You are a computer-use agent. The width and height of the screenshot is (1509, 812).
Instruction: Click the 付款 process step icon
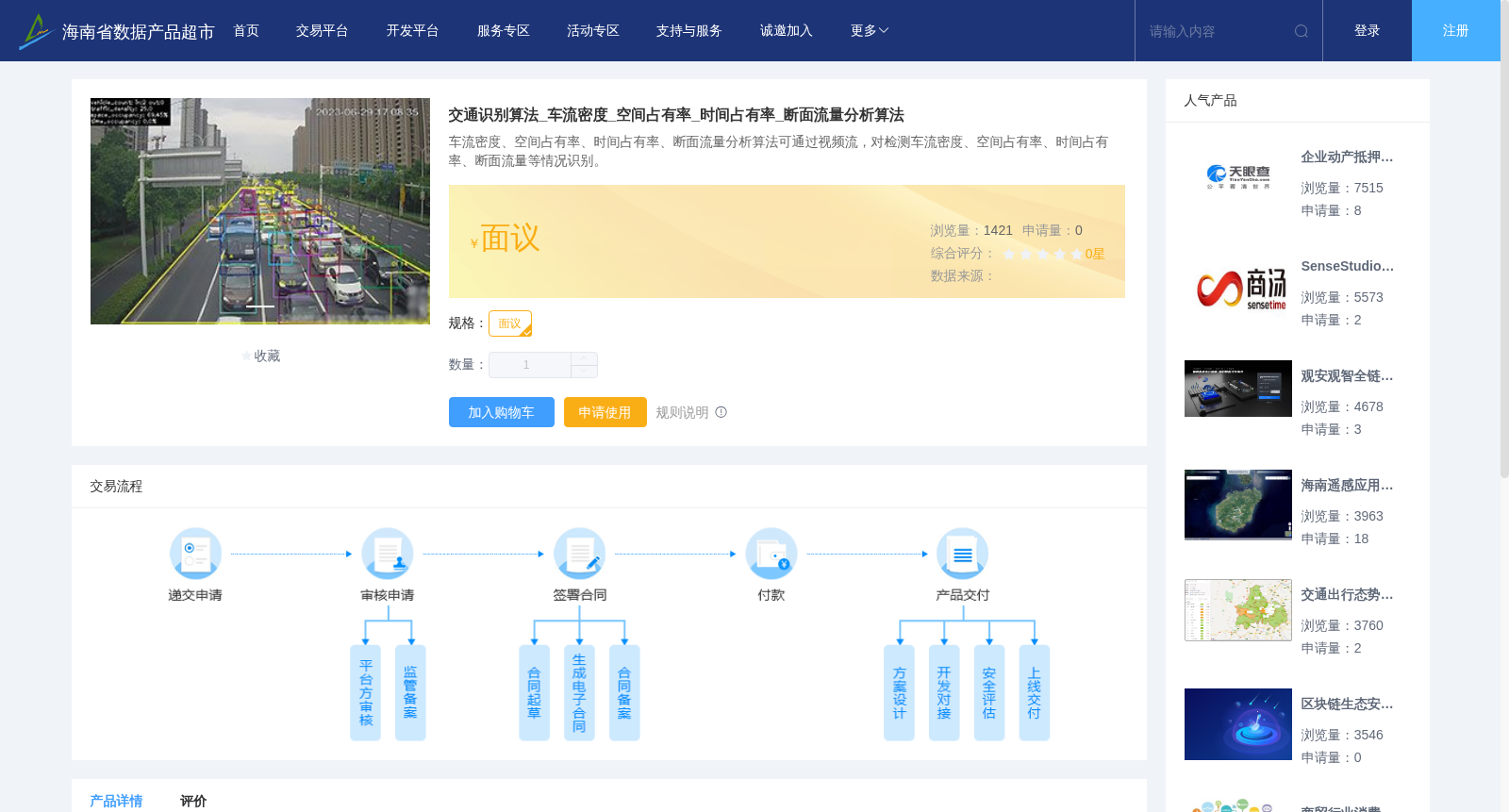point(771,554)
